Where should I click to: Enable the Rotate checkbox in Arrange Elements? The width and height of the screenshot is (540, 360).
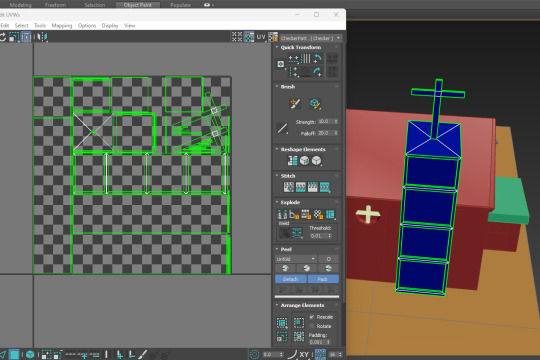tap(312, 326)
